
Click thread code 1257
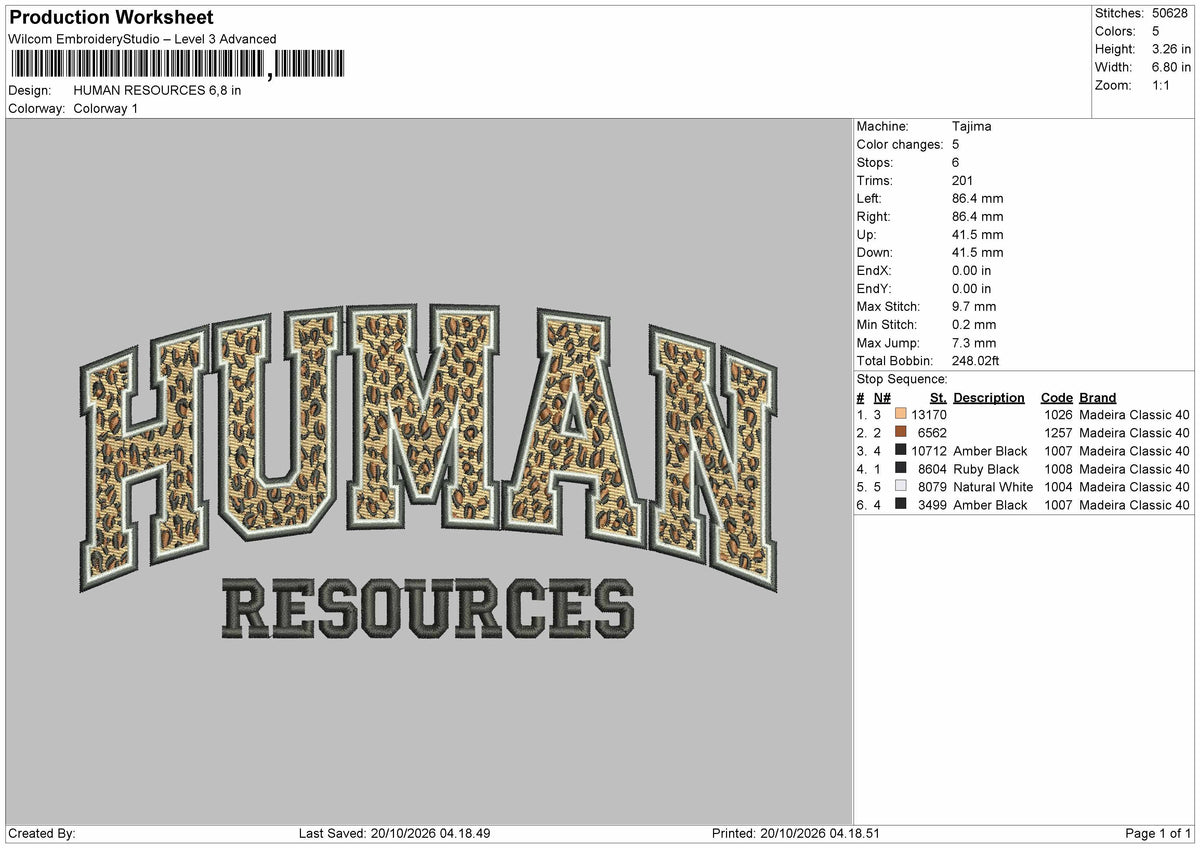point(1058,433)
